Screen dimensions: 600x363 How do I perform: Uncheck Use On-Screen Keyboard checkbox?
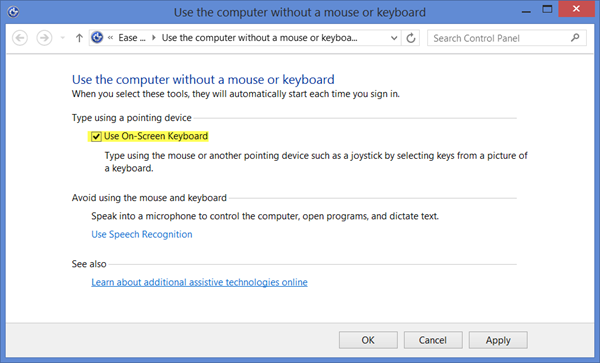(96, 137)
